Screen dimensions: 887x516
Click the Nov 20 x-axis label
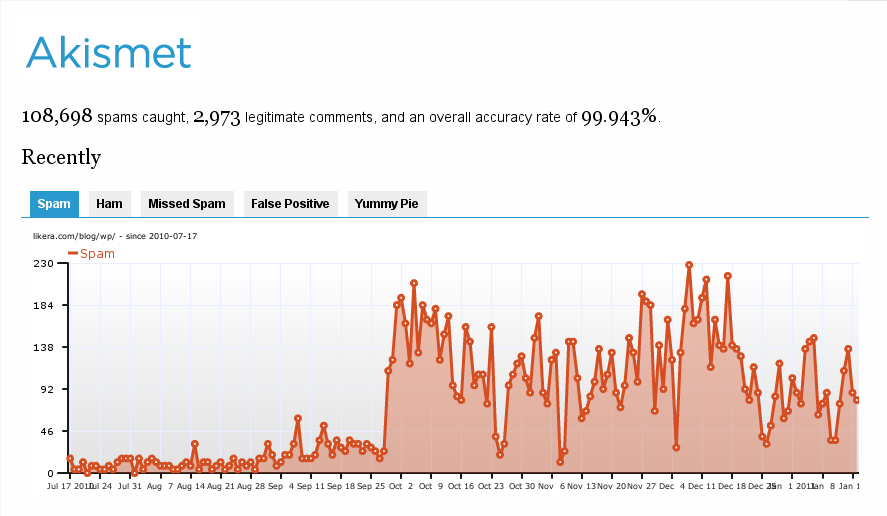tap(612, 486)
